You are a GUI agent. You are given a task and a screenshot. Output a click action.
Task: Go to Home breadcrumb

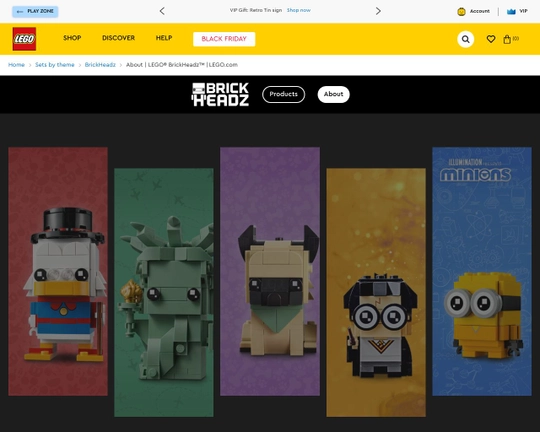point(17,65)
